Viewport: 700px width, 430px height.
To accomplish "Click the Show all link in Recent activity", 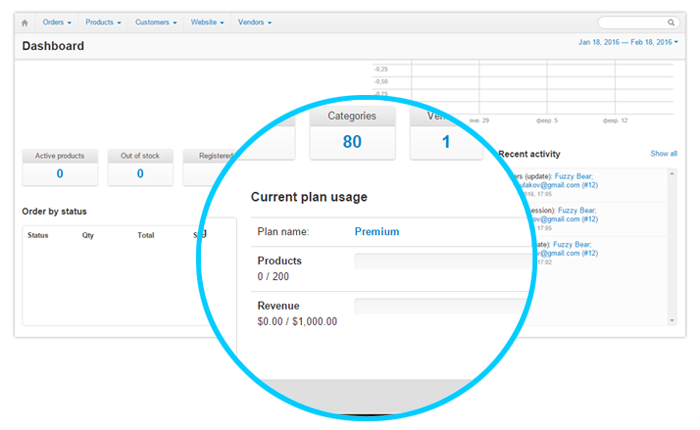I will tap(663, 154).
